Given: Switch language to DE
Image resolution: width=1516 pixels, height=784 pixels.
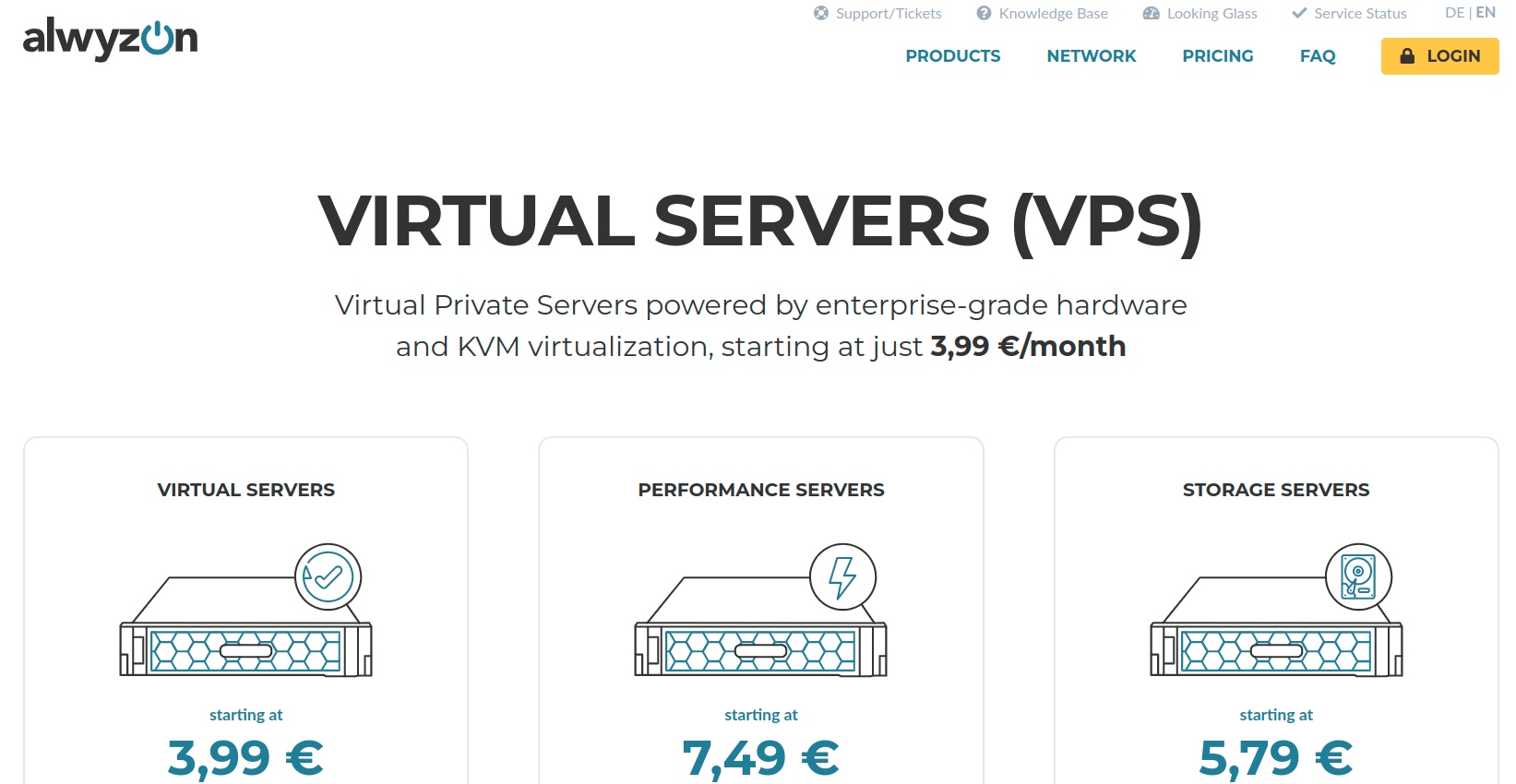Looking at the screenshot, I should (1454, 13).
